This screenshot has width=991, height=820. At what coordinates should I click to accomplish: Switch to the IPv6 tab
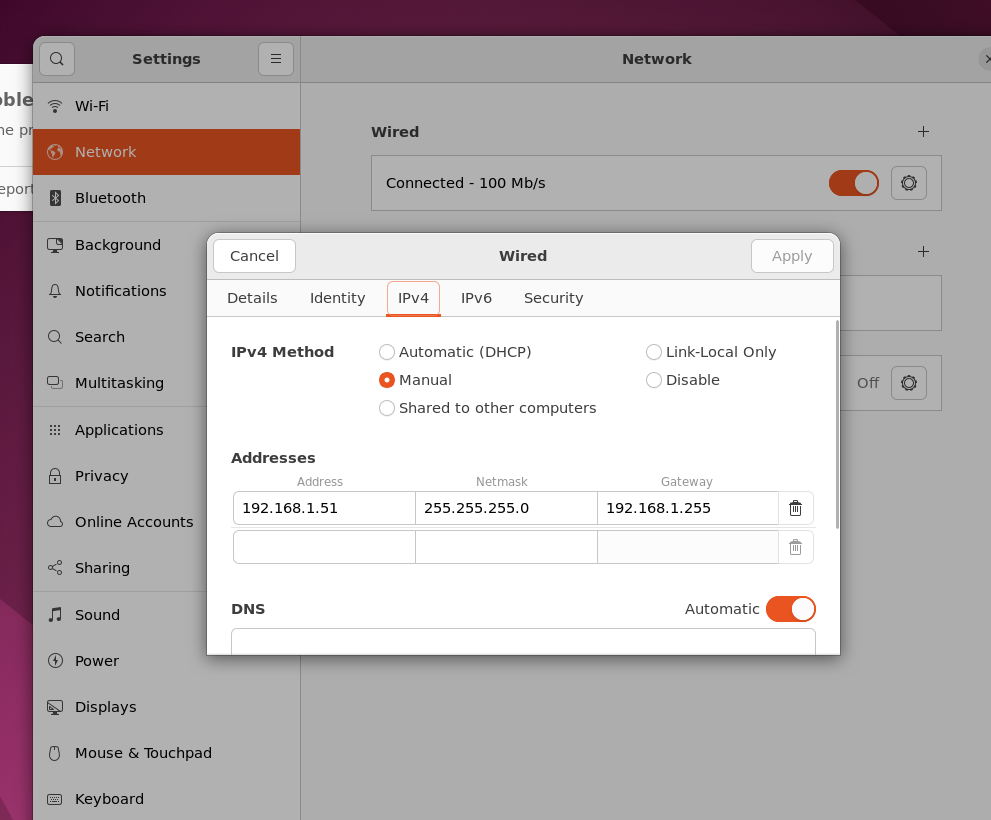pos(476,298)
